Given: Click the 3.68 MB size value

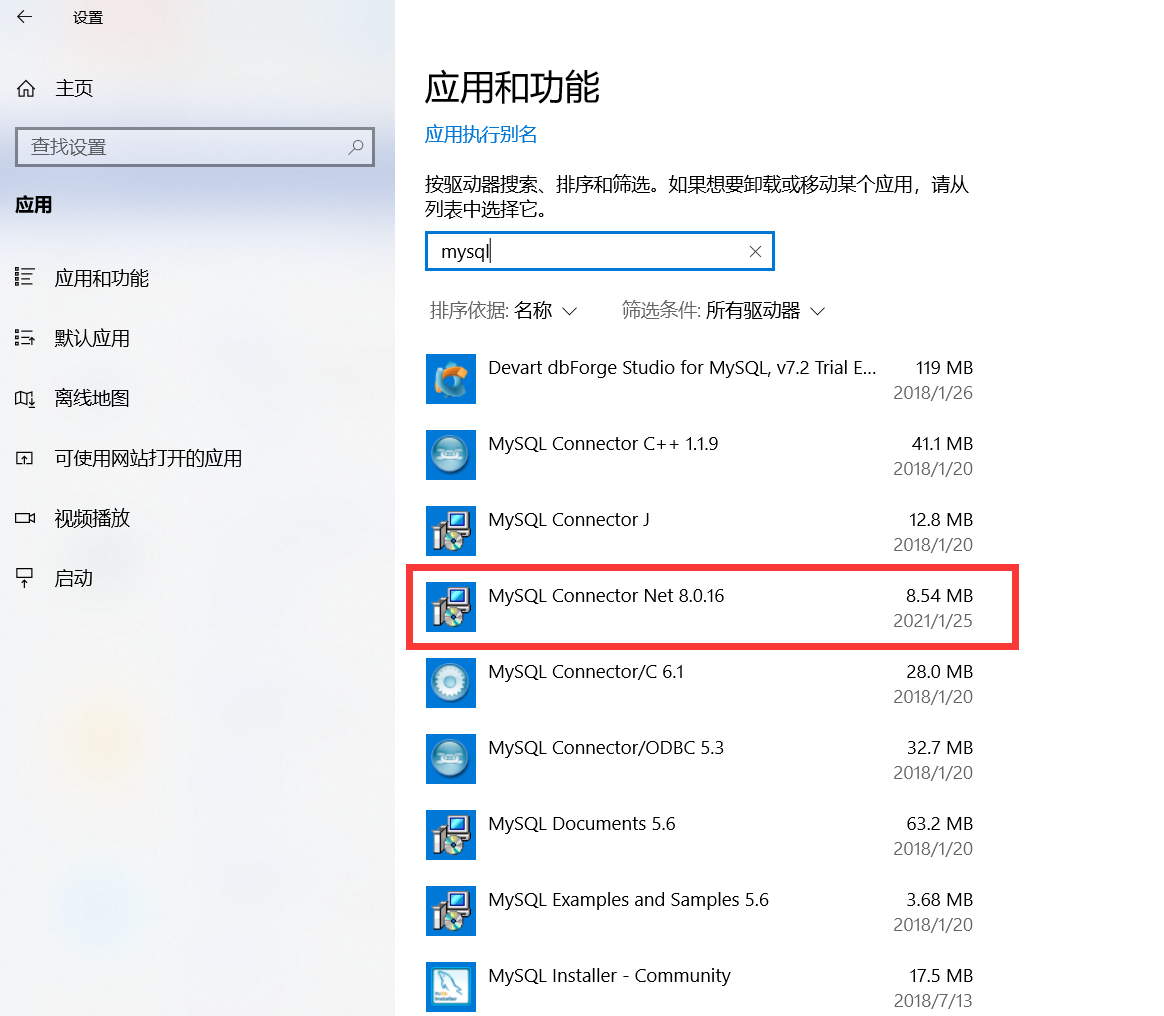Looking at the screenshot, I should click(x=940, y=900).
